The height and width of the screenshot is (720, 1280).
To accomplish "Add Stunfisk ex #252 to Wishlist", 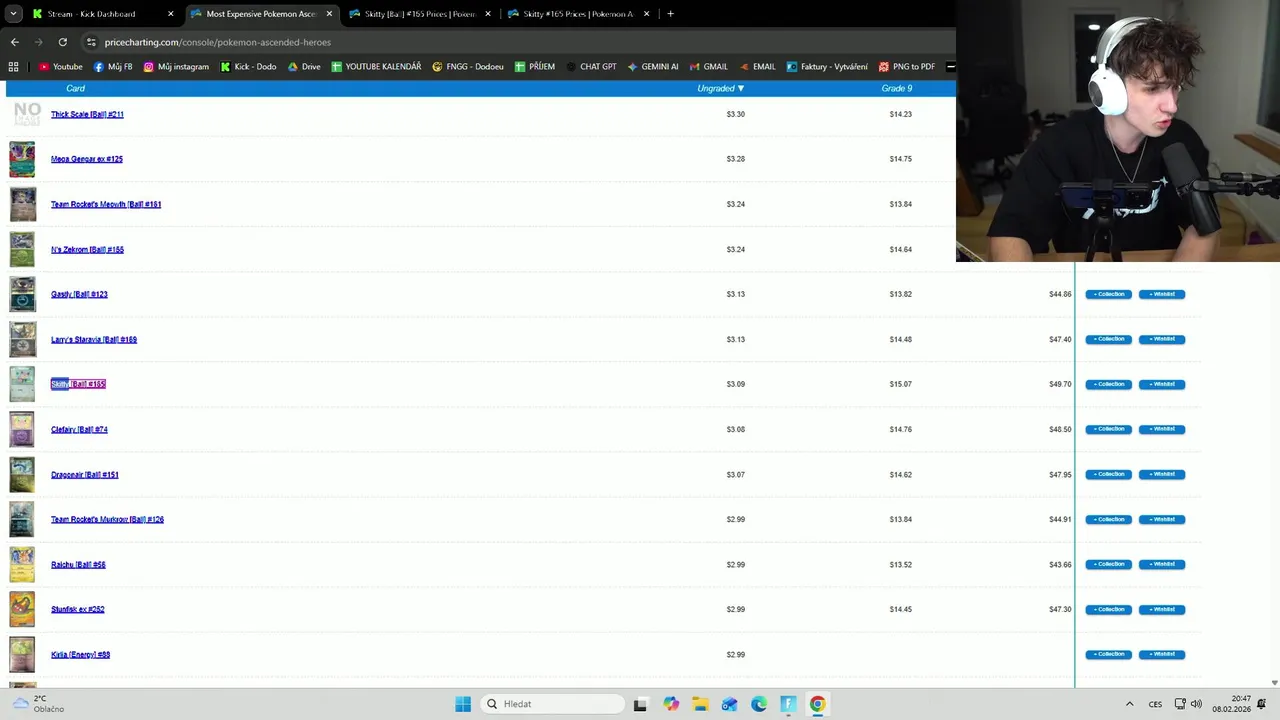I will pyautogui.click(x=1162, y=609).
